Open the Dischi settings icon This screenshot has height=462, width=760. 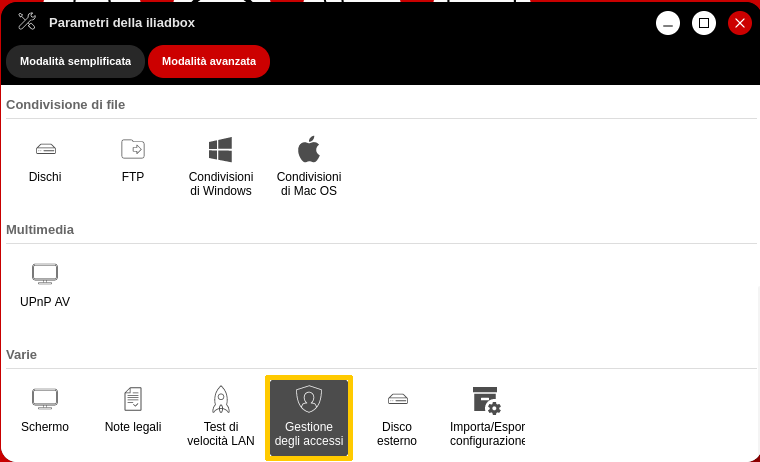[x=46, y=149]
